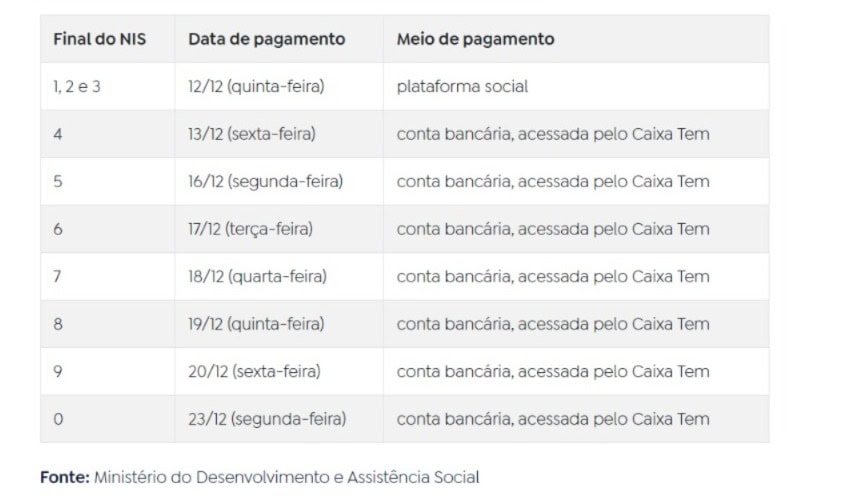Image resolution: width=841 pixels, height=496 pixels.
Task: Select Ministério do Desenvolvimento e Assistência Social text
Action: pyautogui.click(x=286, y=477)
